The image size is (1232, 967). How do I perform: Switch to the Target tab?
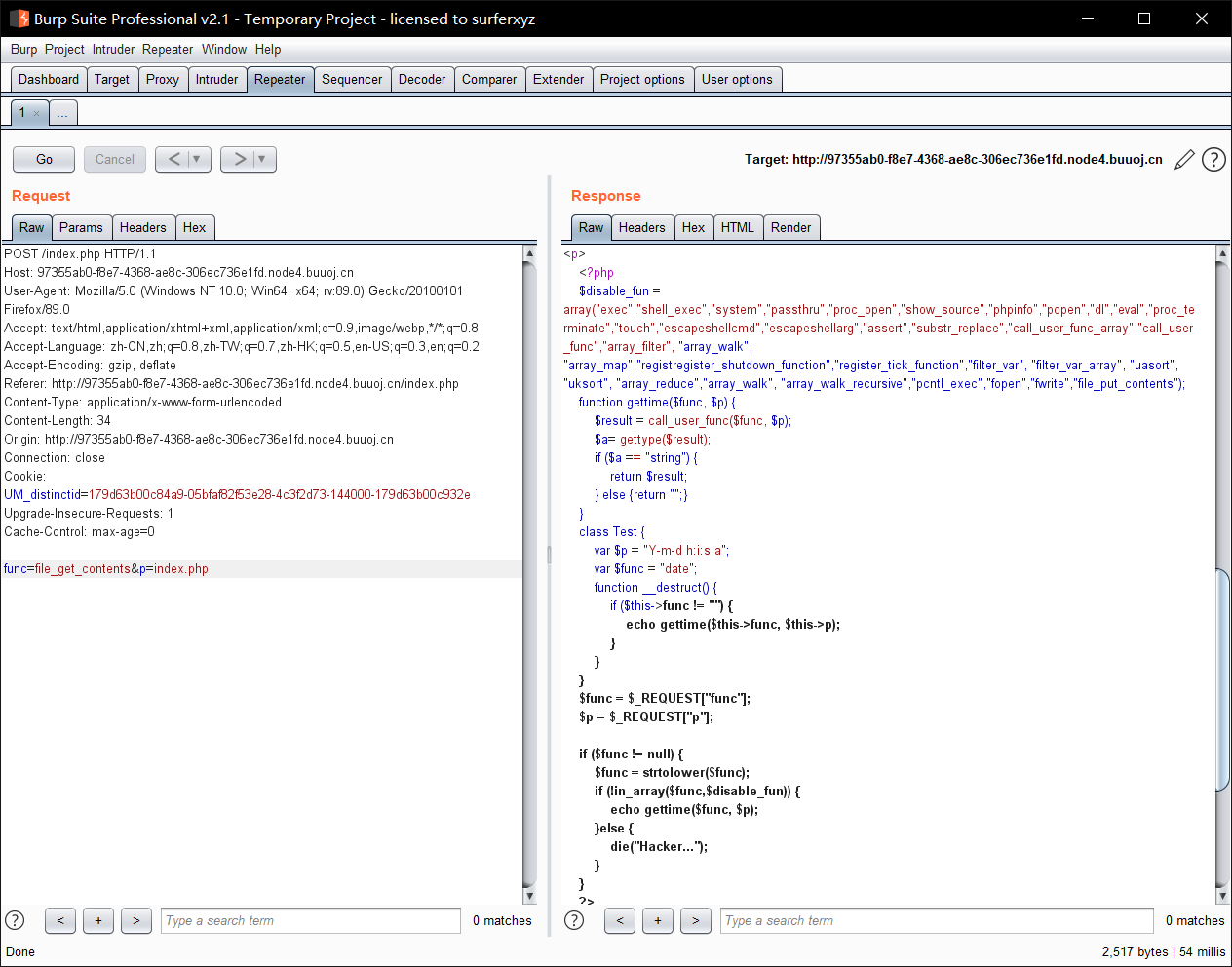(112, 80)
